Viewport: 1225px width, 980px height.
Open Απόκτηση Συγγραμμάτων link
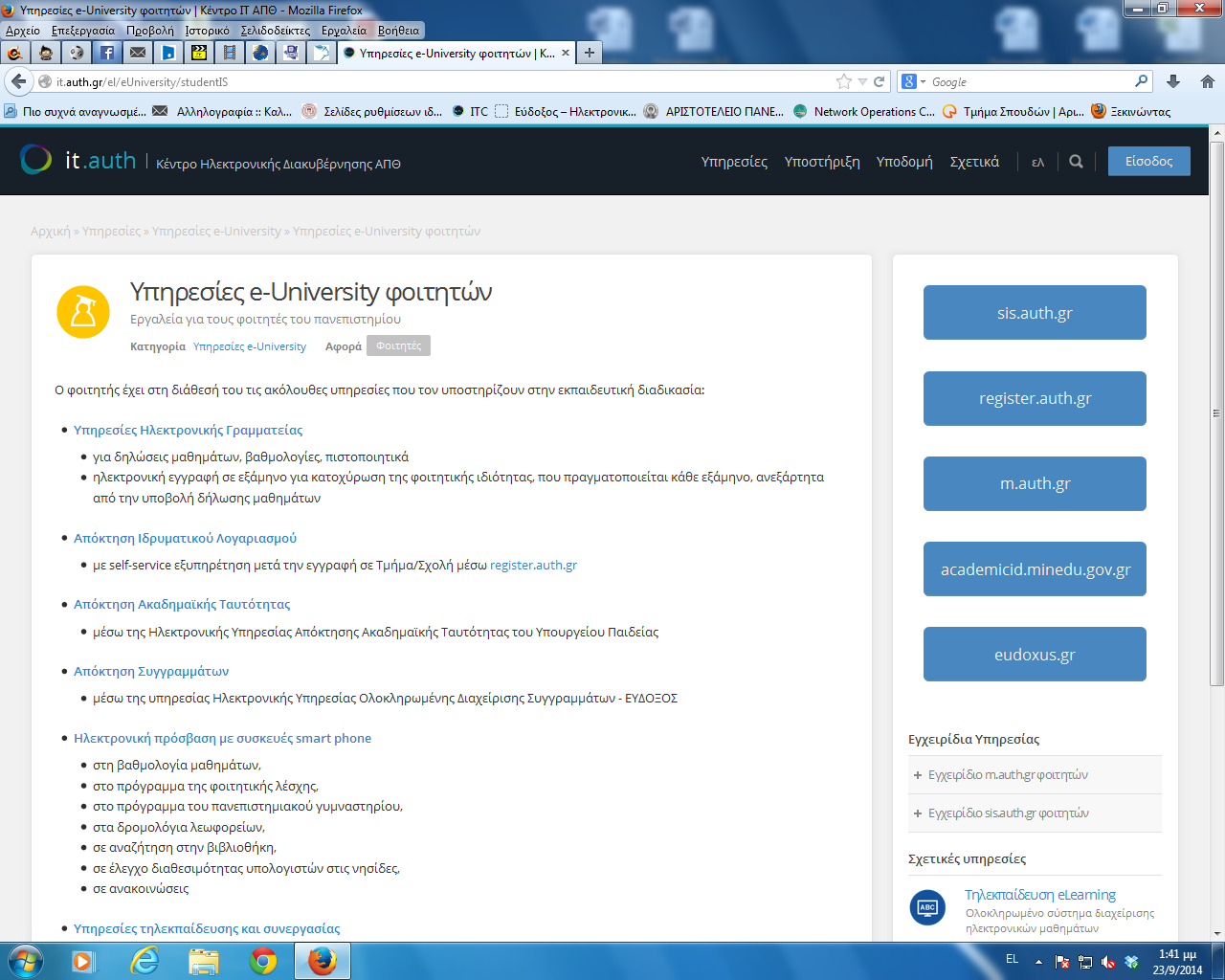(x=151, y=672)
